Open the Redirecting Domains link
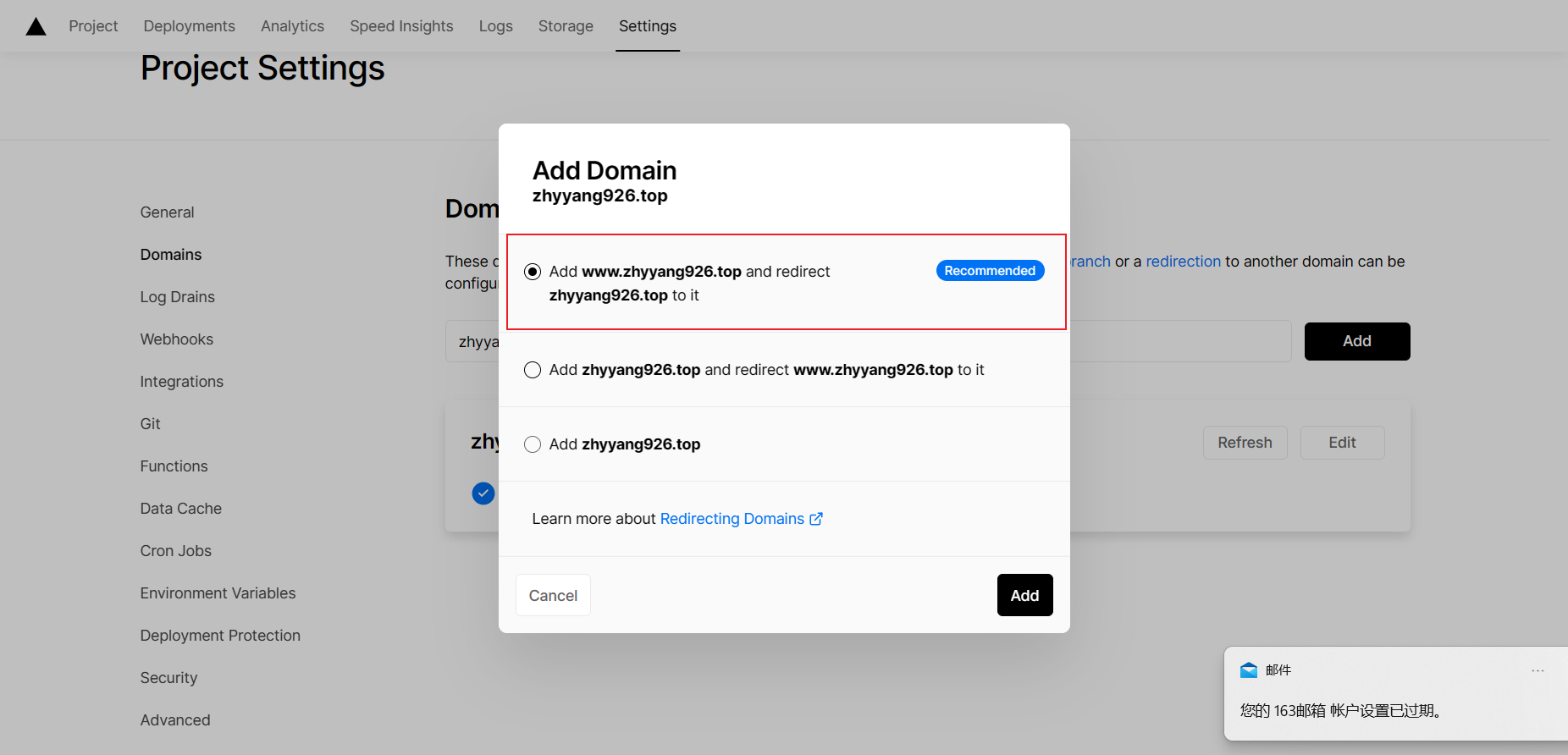Image resolution: width=1568 pixels, height=755 pixels. pyautogui.click(x=732, y=519)
